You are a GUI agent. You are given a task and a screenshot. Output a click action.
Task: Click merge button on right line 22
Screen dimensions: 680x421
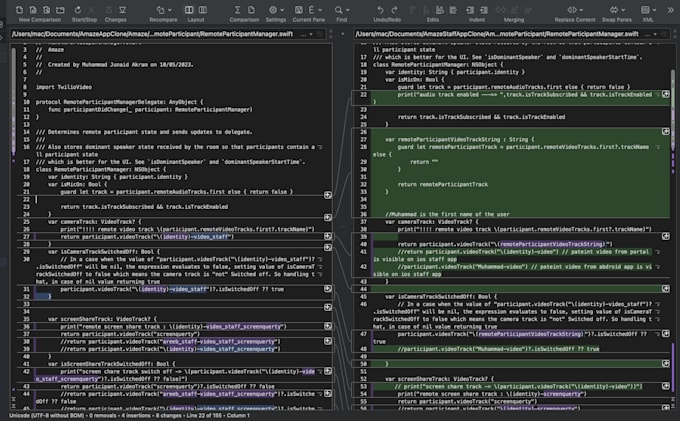pyautogui.click(x=666, y=94)
